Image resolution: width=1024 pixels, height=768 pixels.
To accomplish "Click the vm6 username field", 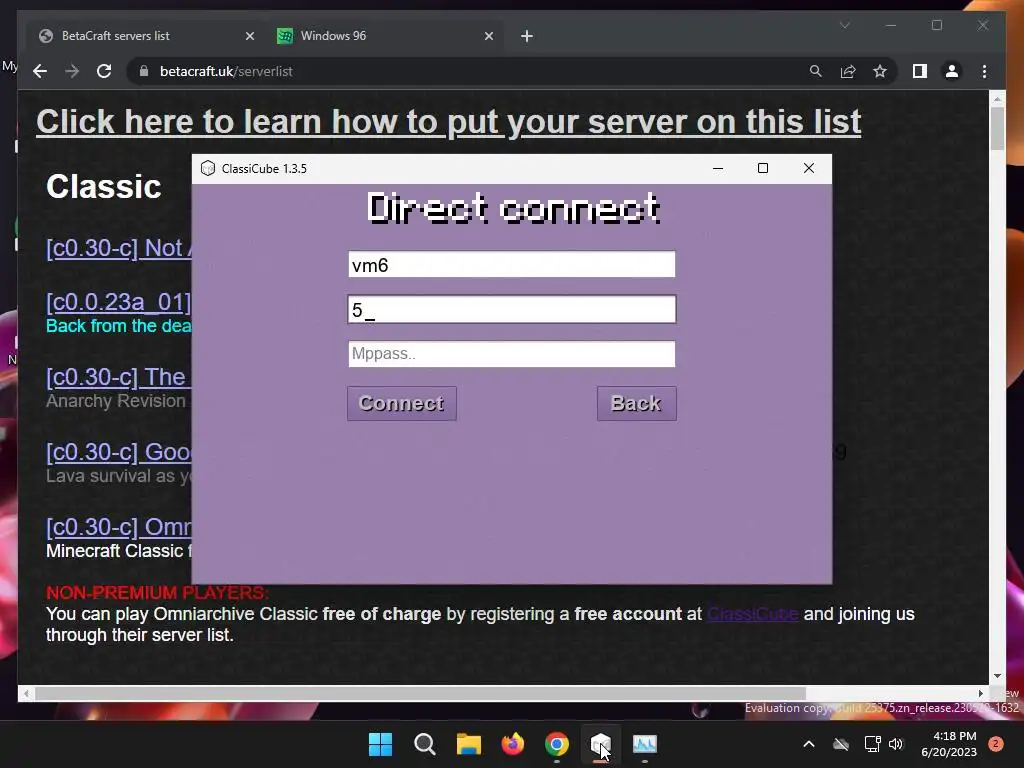I will pyautogui.click(x=511, y=264).
